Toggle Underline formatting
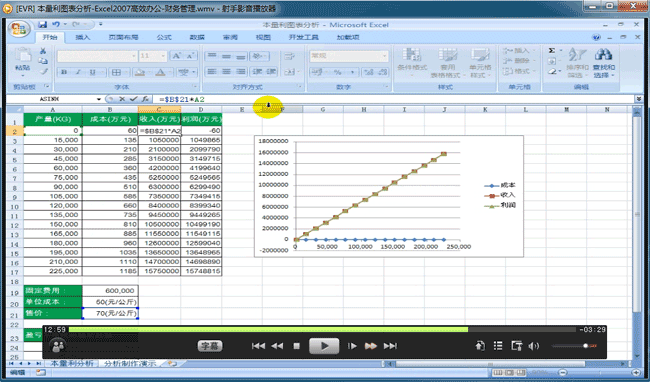Viewport: 650px width, 382px height. tap(92, 72)
